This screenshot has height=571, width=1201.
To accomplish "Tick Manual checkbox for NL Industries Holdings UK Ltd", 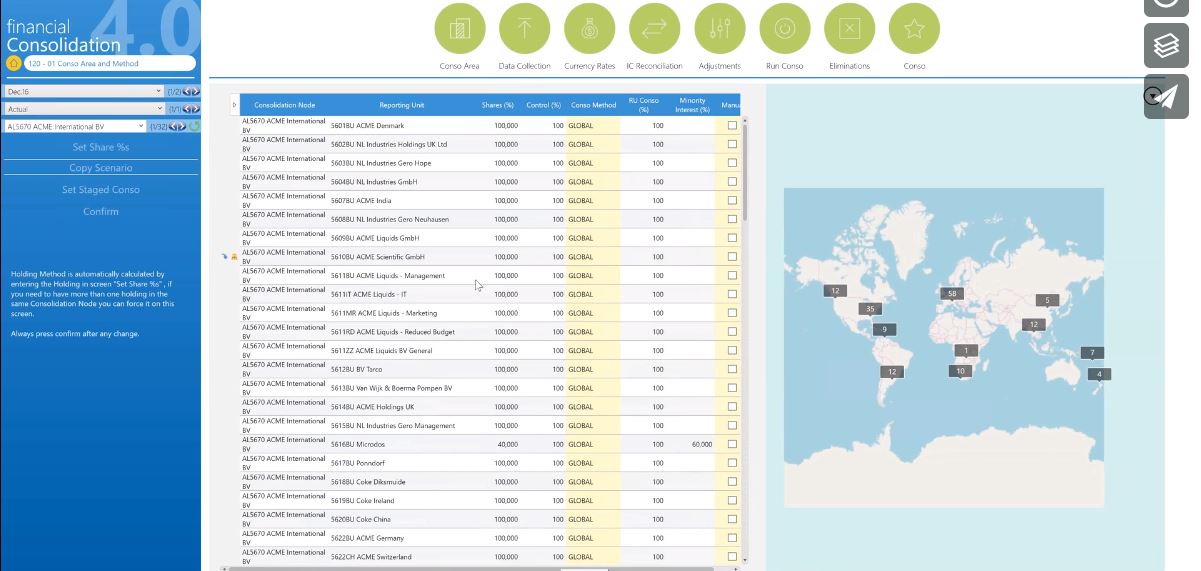I will (732, 144).
